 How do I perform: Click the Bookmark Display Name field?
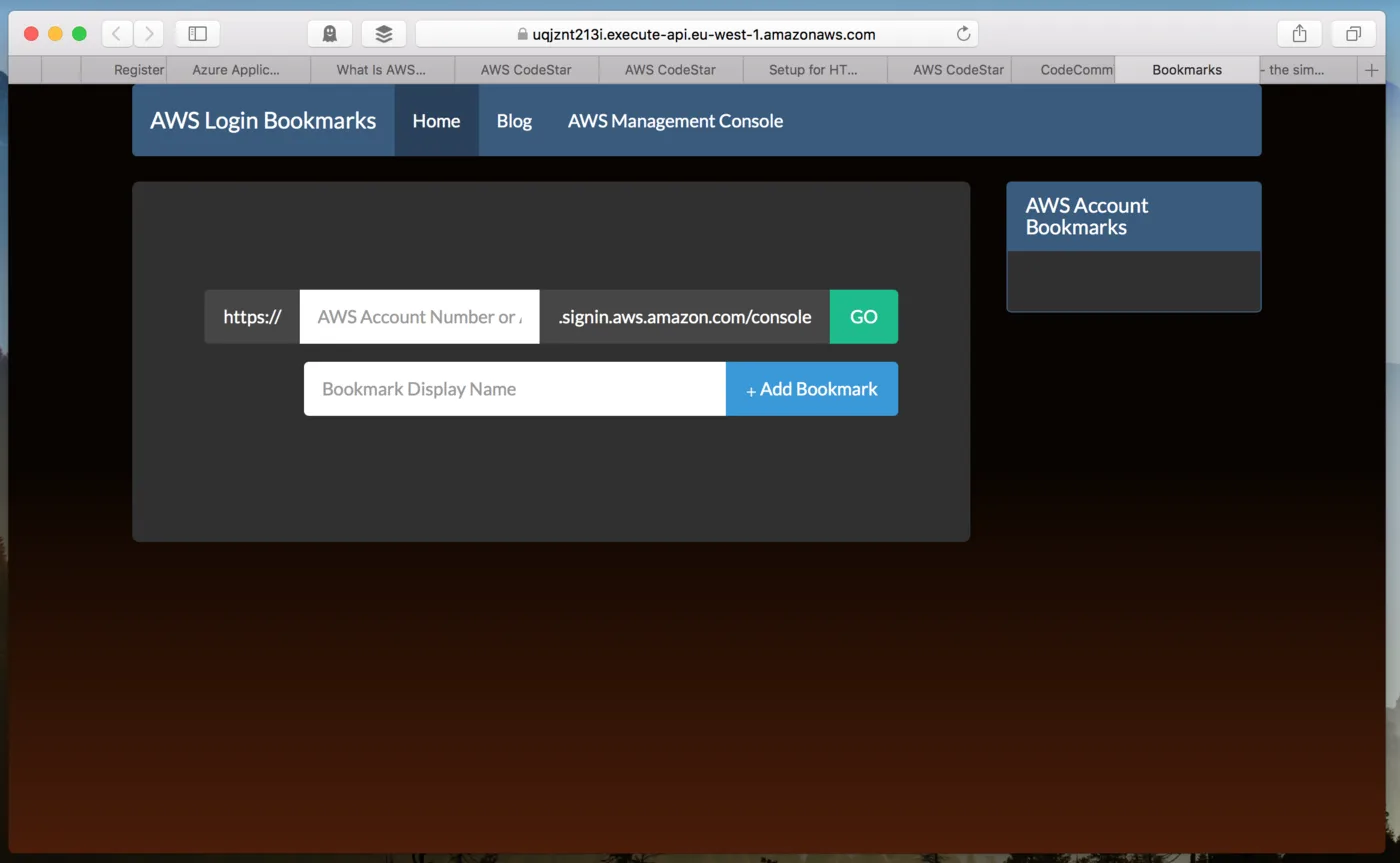click(515, 389)
